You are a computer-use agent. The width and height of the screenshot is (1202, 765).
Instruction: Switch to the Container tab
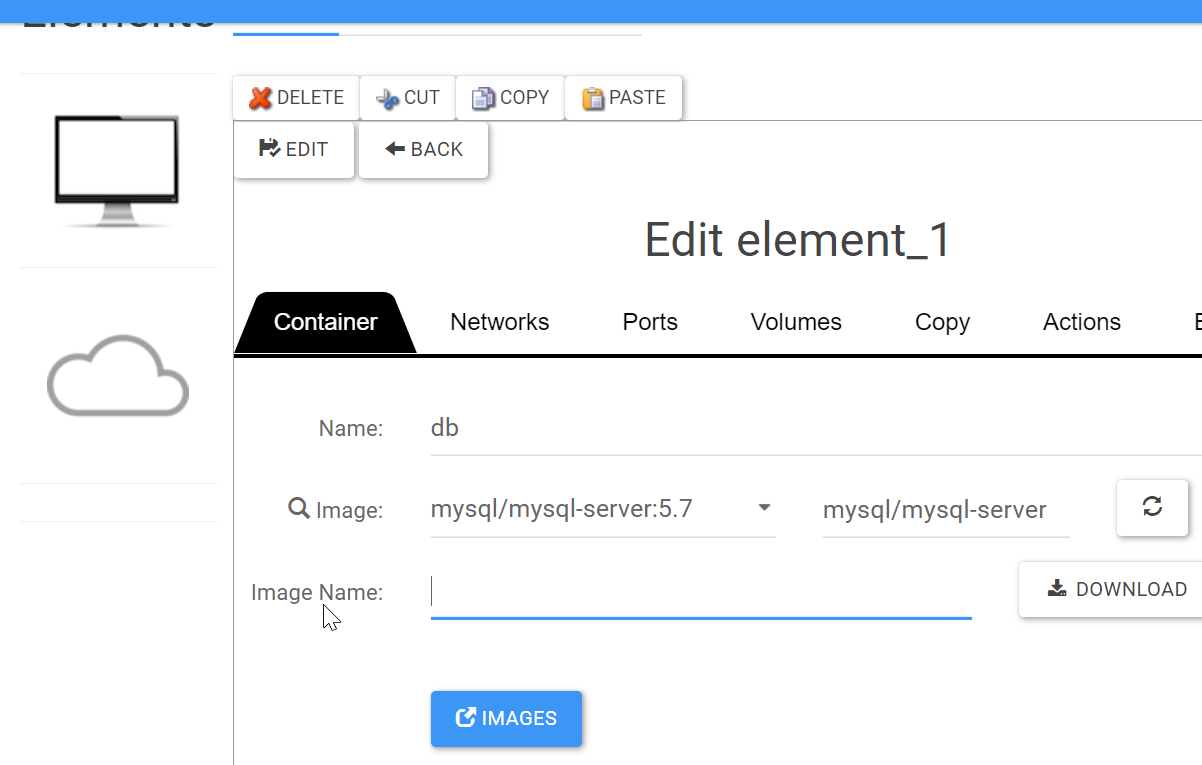pyautogui.click(x=326, y=323)
